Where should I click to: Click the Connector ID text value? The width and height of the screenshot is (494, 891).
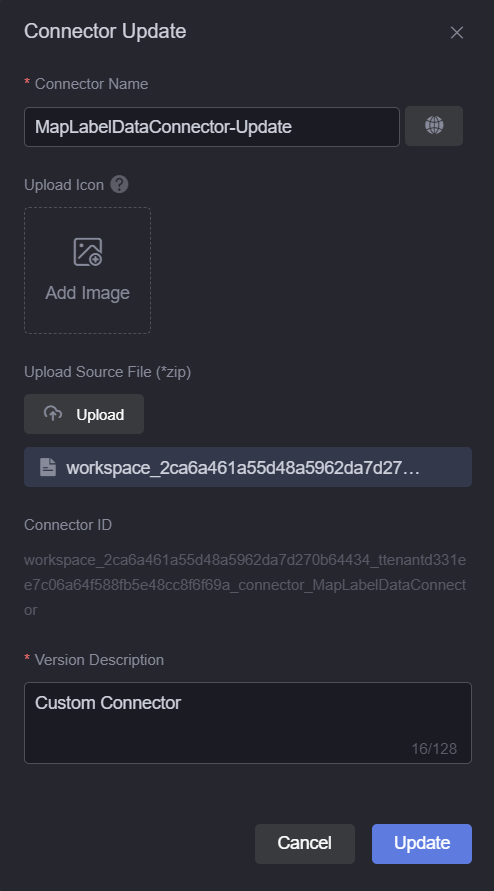[x=245, y=585]
